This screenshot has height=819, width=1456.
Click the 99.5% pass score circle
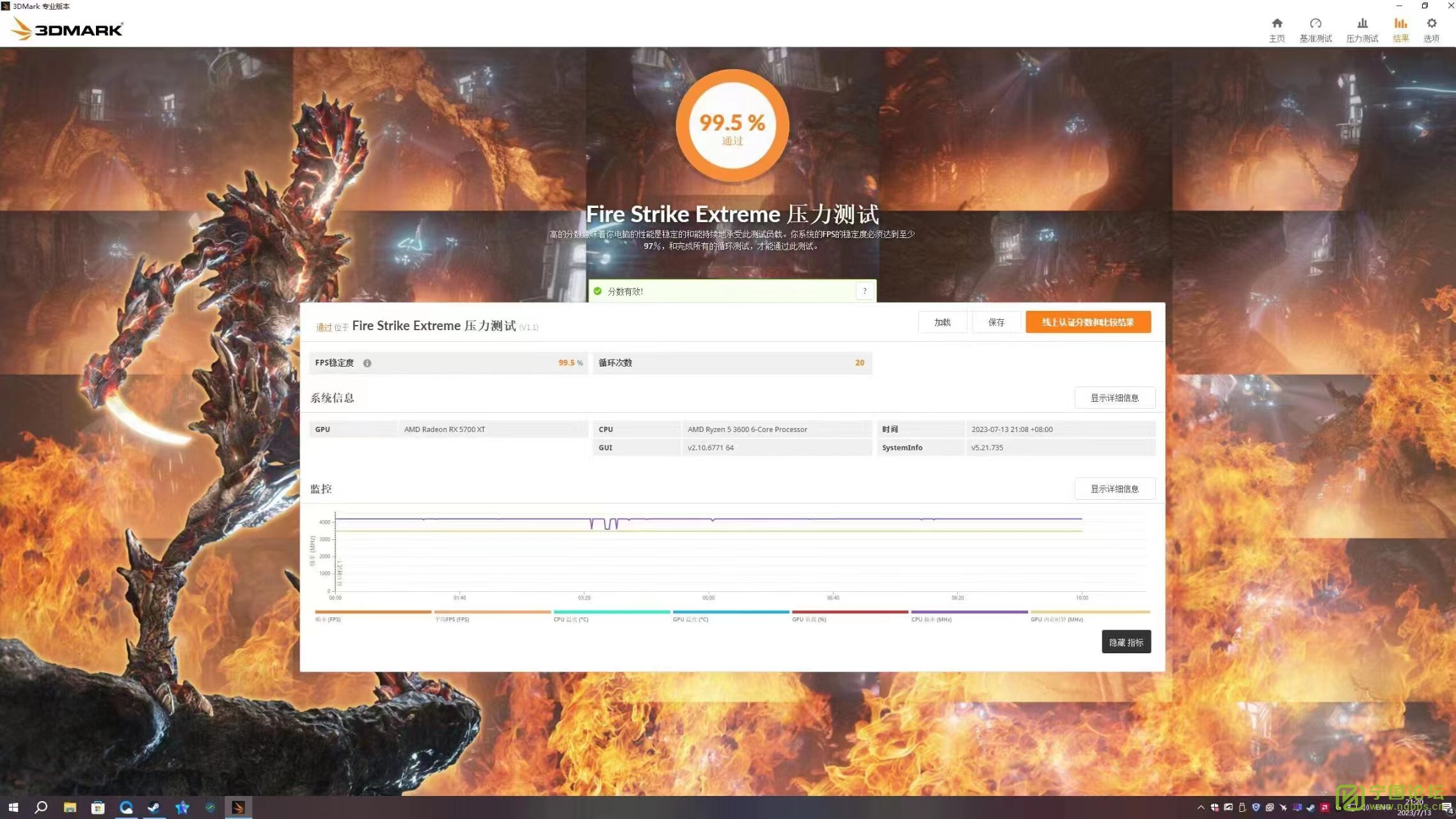(732, 125)
